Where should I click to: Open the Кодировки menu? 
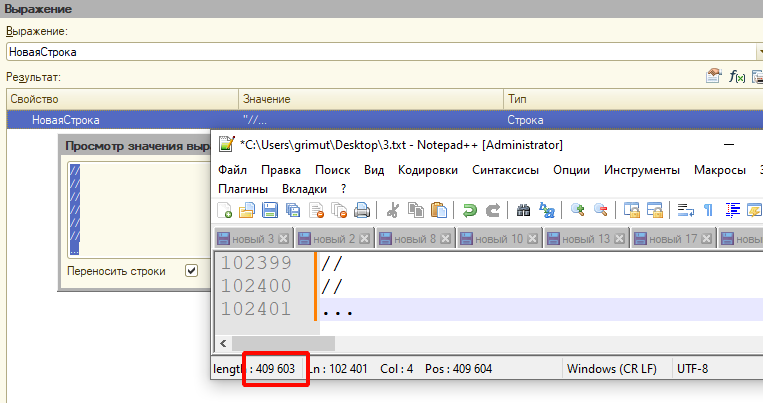428,170
